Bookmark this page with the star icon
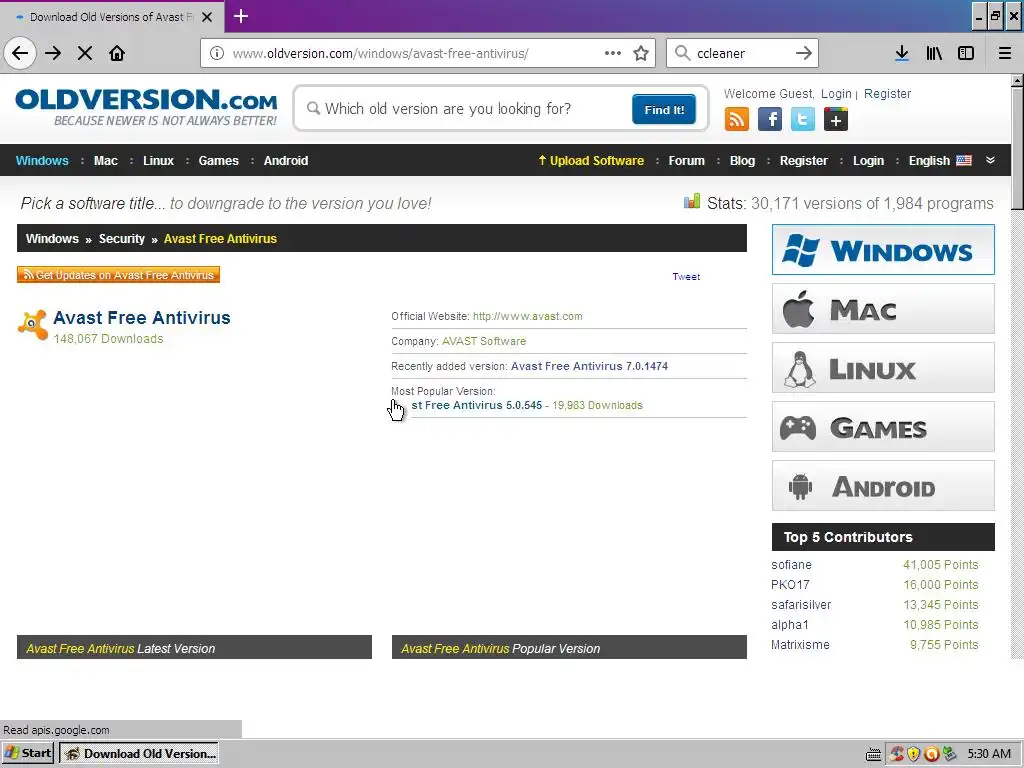 641,53
